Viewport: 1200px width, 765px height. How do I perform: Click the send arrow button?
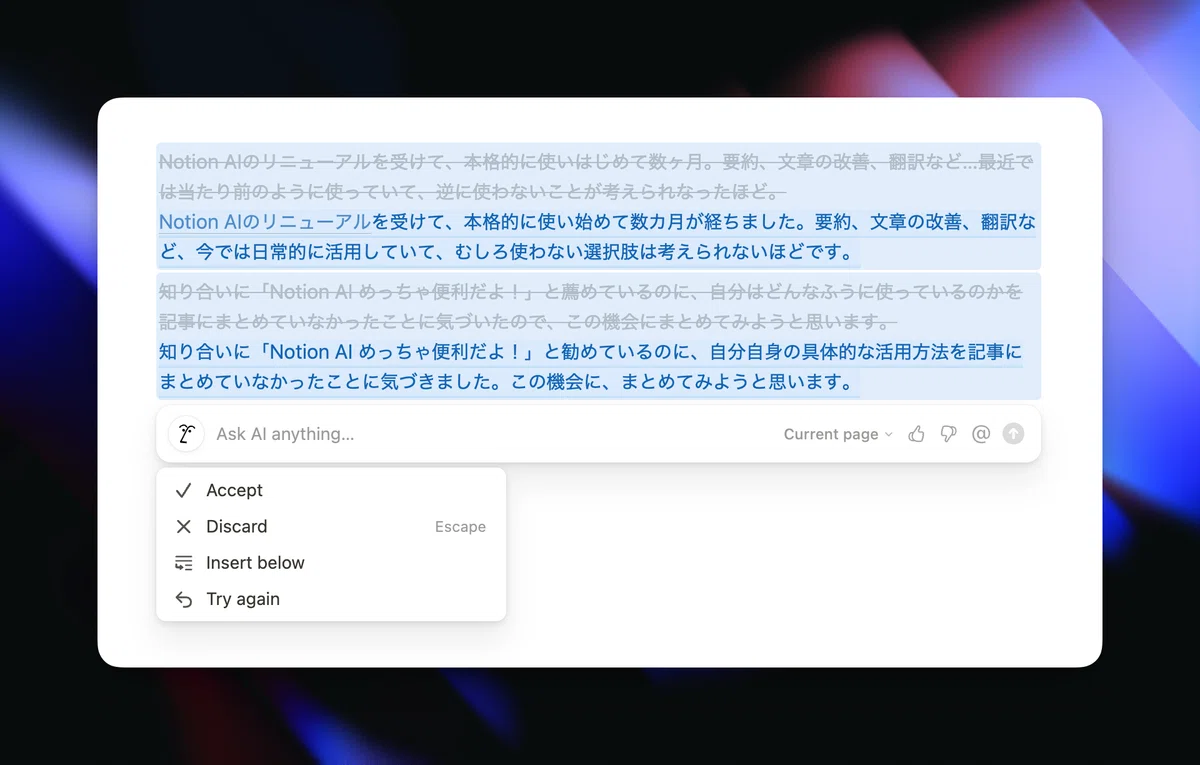(x=1013, y=434)
